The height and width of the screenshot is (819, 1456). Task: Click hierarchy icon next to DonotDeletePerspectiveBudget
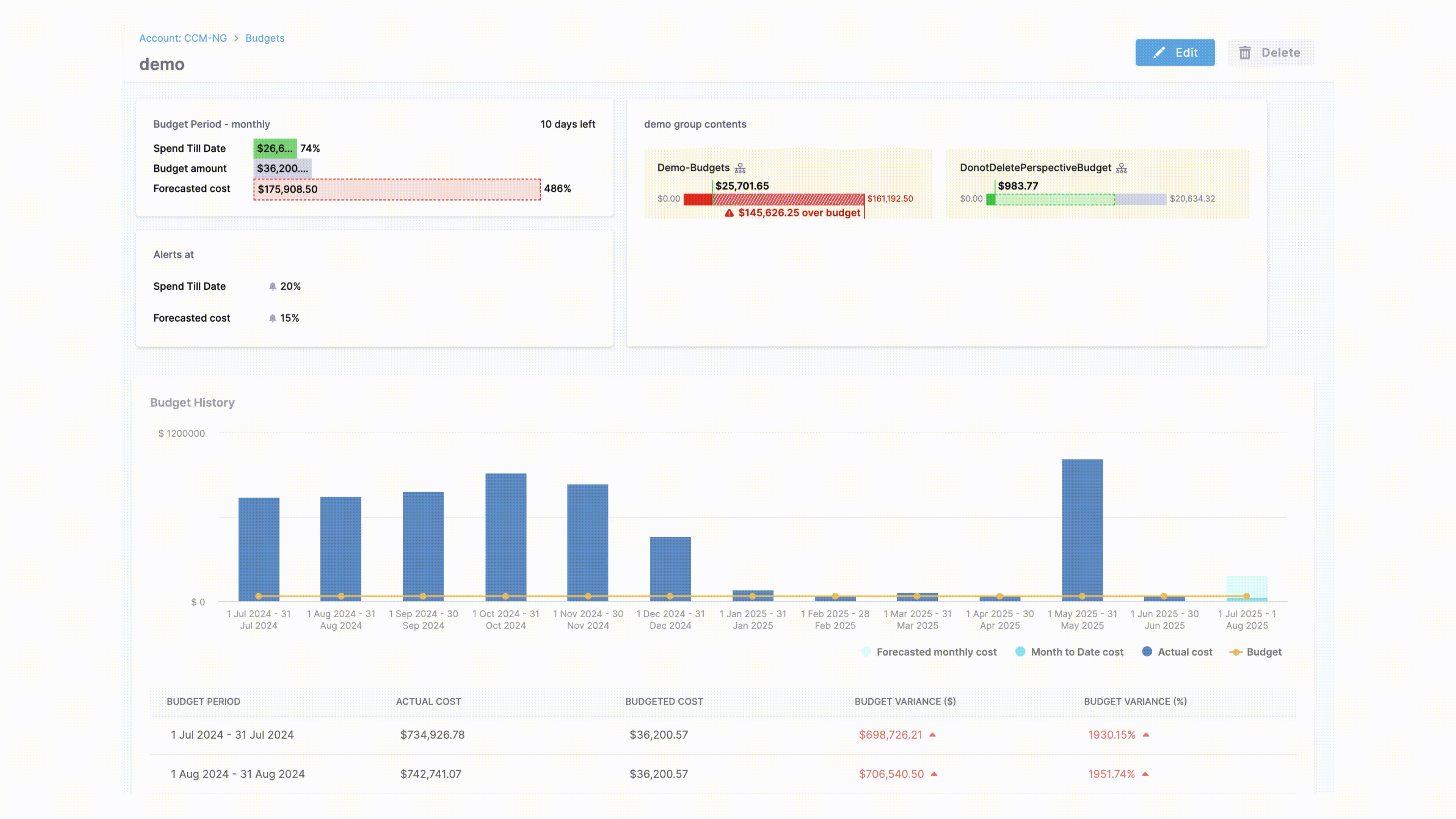[1122, 168]
